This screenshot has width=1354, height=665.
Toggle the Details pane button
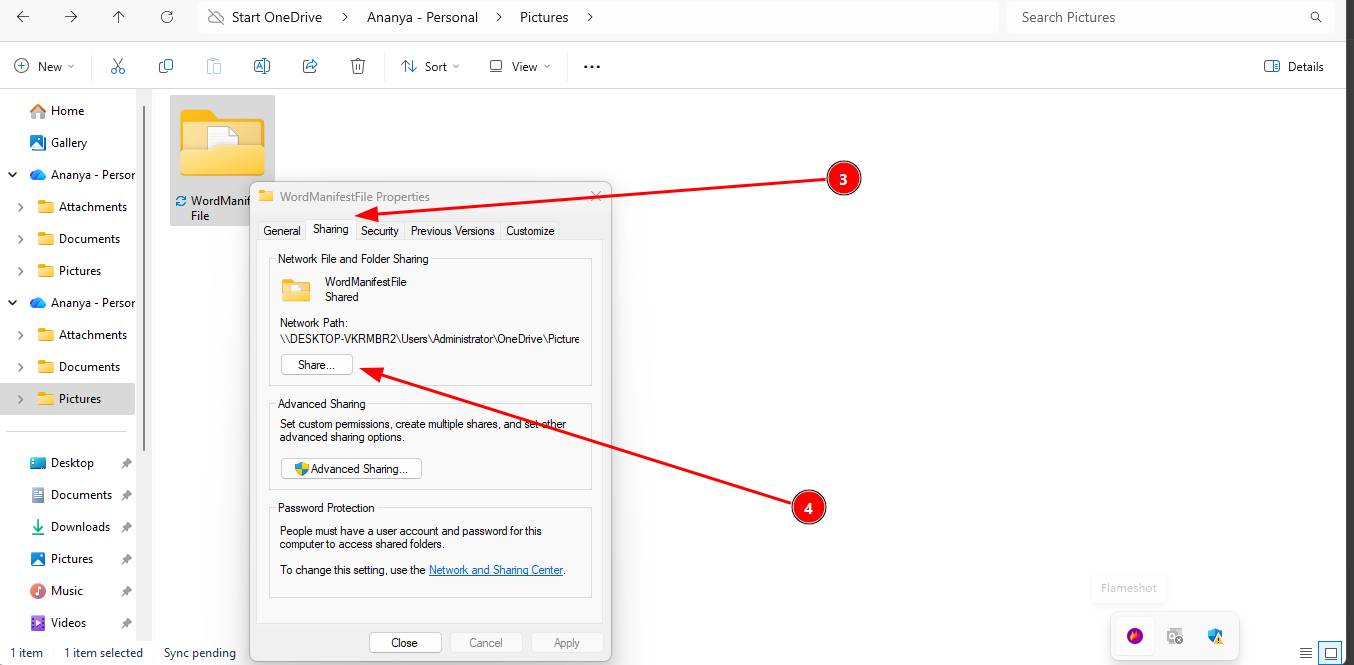tap(1294, 66)
